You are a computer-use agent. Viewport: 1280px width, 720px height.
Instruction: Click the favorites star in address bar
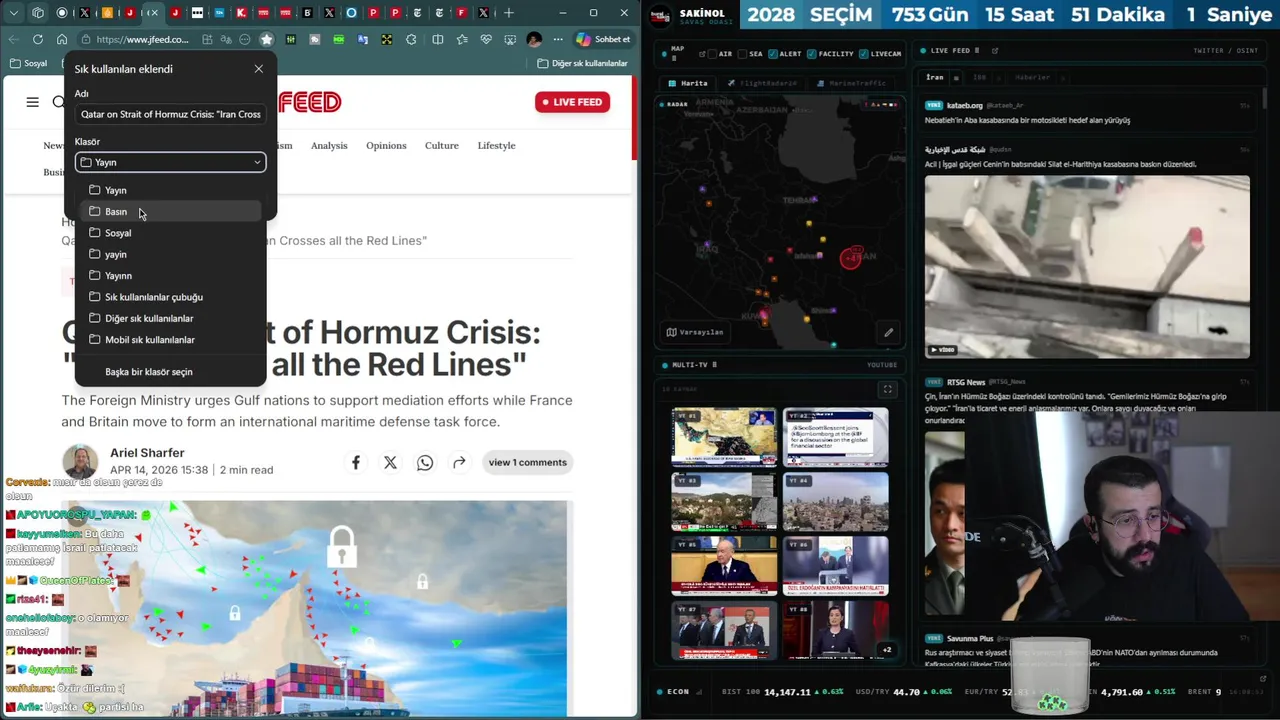pyautogui.click(x=266, y=39)
